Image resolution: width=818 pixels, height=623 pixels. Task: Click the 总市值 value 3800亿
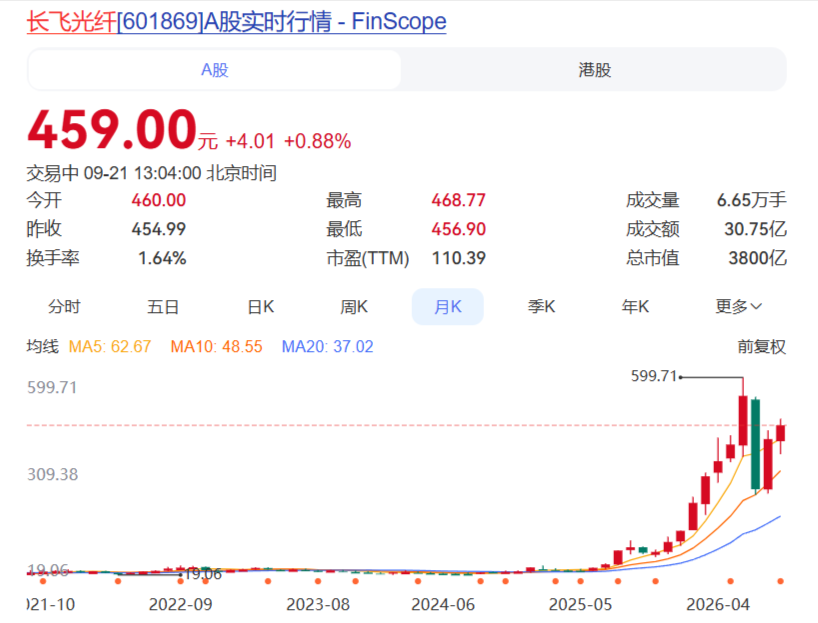pos(757,258)
